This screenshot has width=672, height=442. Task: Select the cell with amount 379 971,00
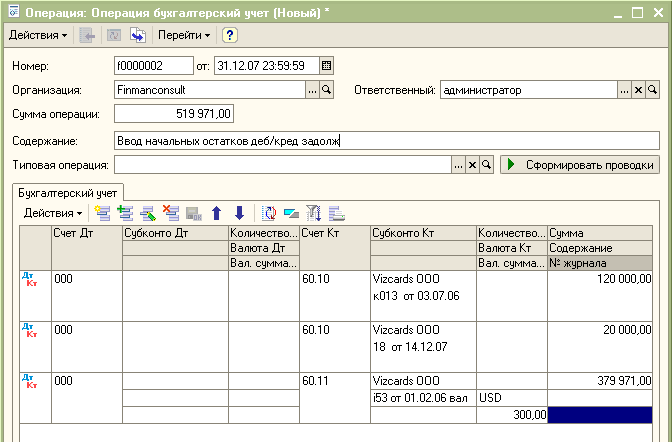click(x=600, y=381)
